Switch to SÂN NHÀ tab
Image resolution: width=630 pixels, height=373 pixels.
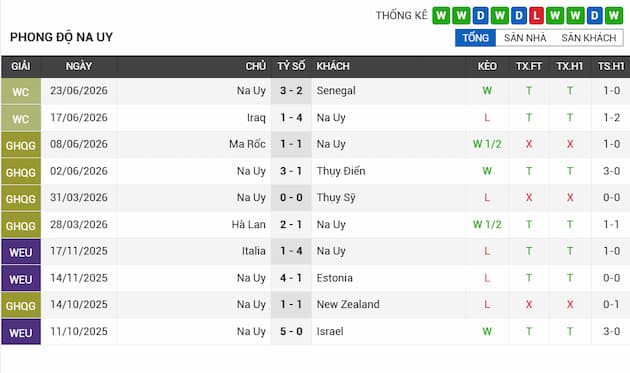(525, 38)
